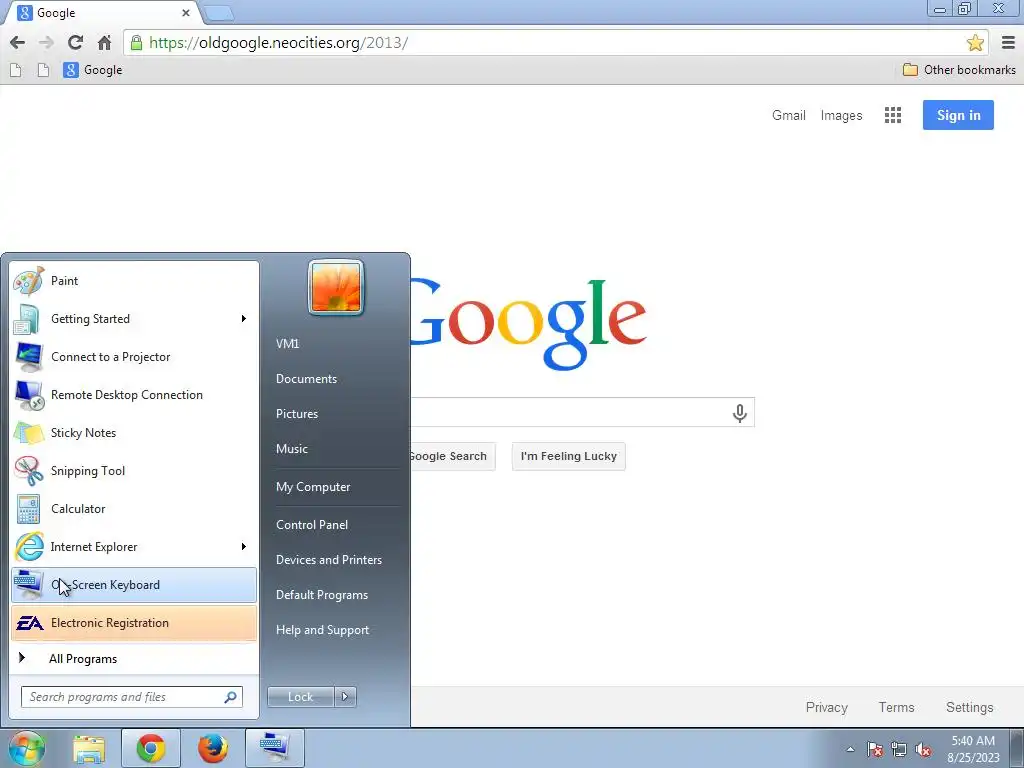
Task: Expand the Getting Started submenu arrow
Action: [x=244, y=319]
